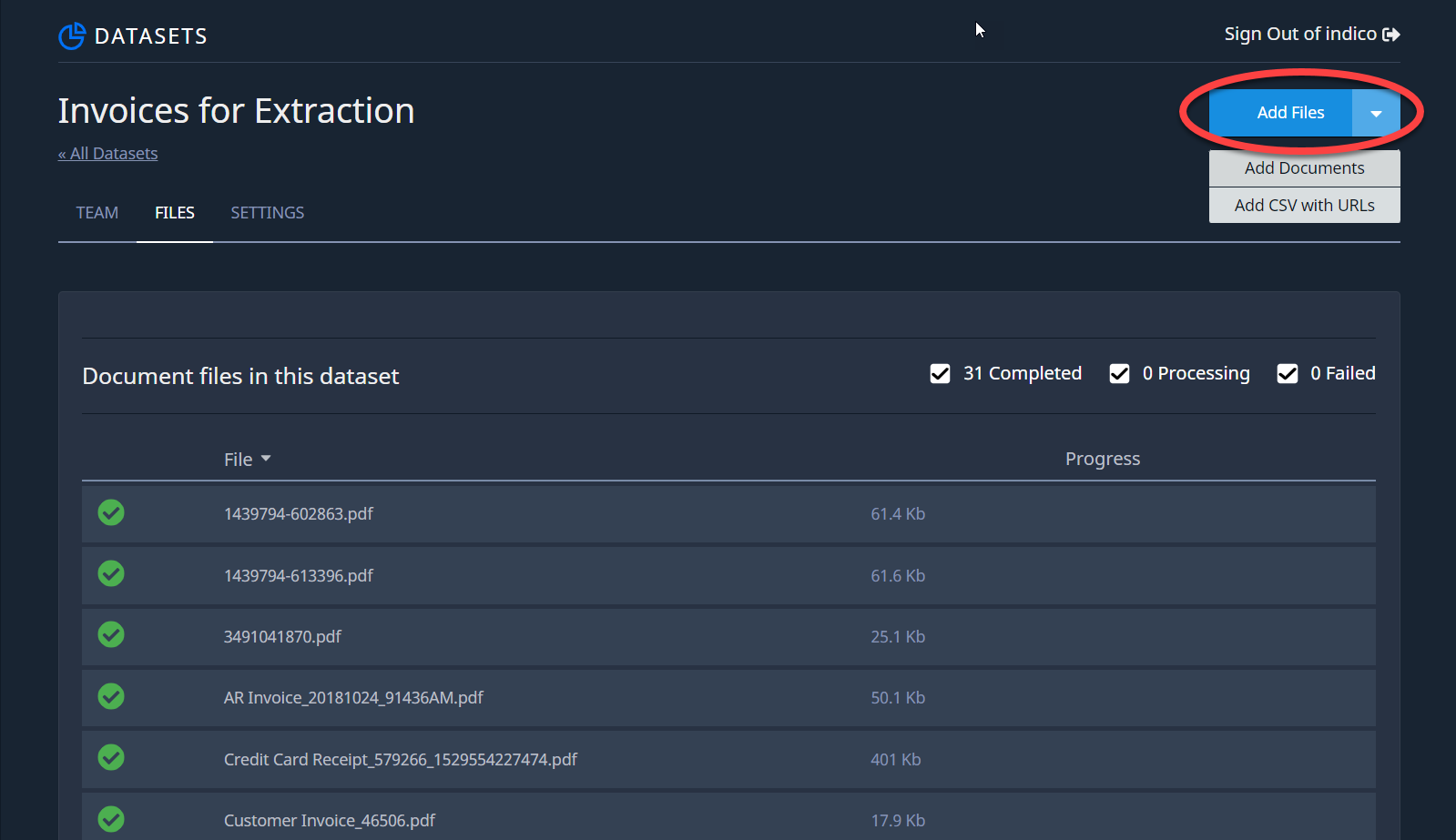1456x840 pixels.
Task: Click the Datasets pie-chart logo icon
Action: click(x=72, y=35)
